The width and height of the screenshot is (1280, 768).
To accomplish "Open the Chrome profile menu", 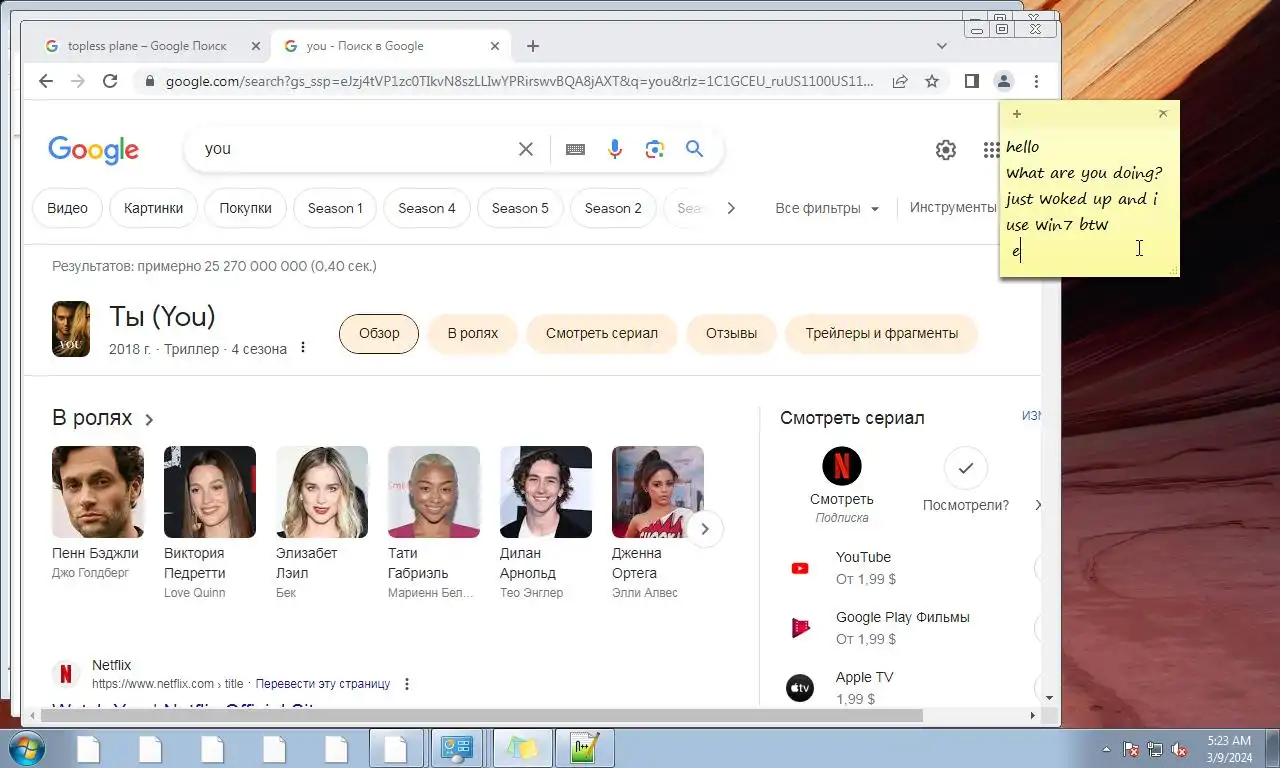I will click(x=1004, y=81).
